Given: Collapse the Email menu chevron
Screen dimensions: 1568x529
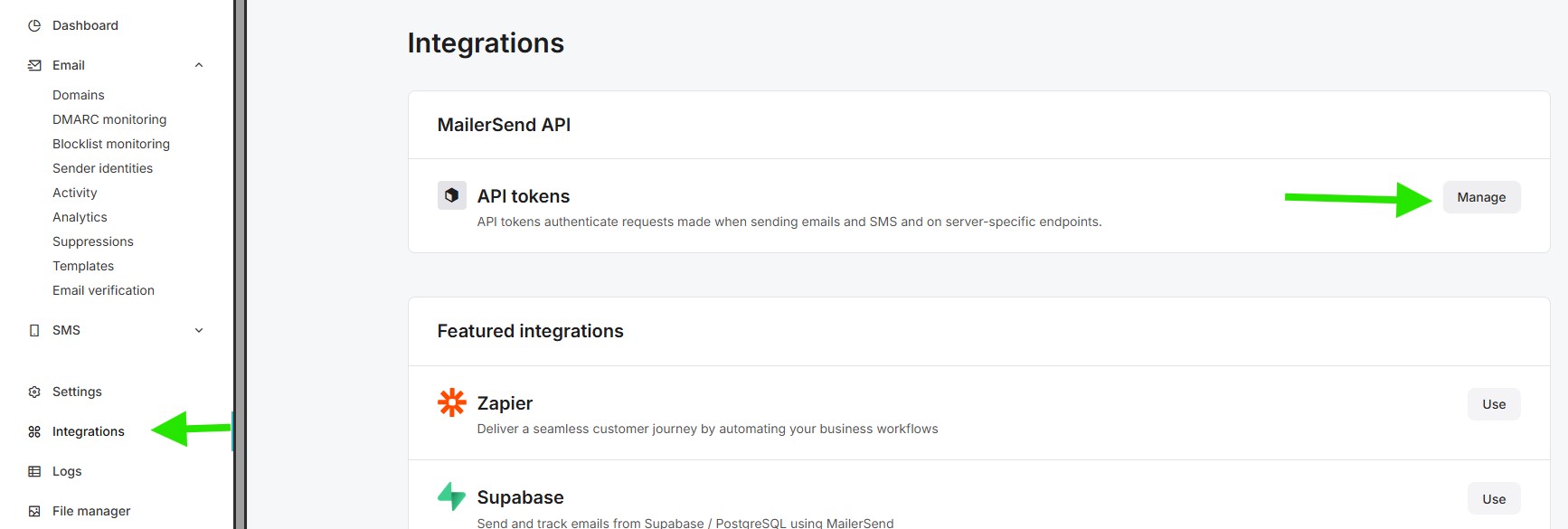Looking at the screenshot, I should [199, 65].
